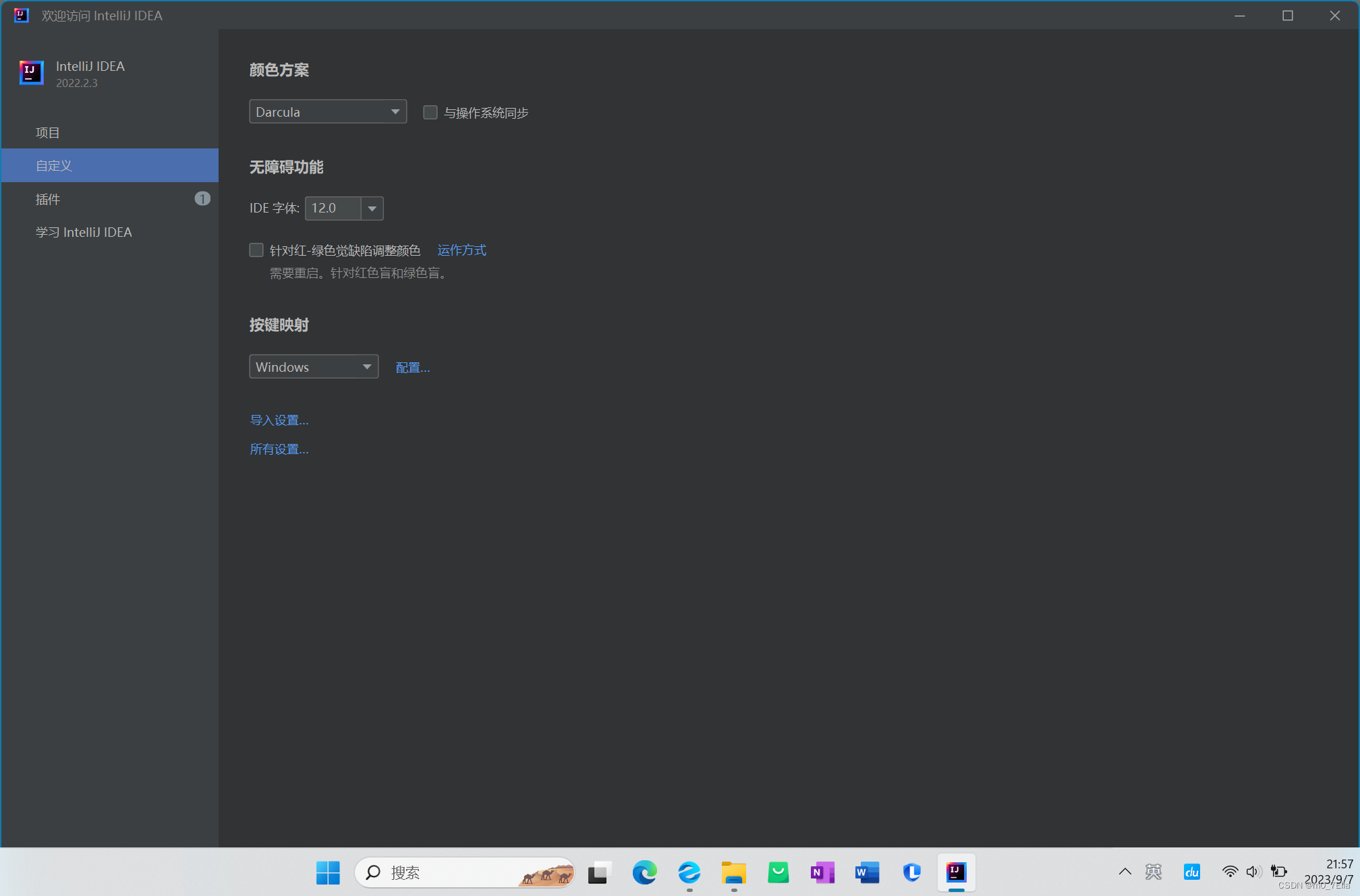Click the IntelliJ IDEA logo in the sidebar

(30, 73)
